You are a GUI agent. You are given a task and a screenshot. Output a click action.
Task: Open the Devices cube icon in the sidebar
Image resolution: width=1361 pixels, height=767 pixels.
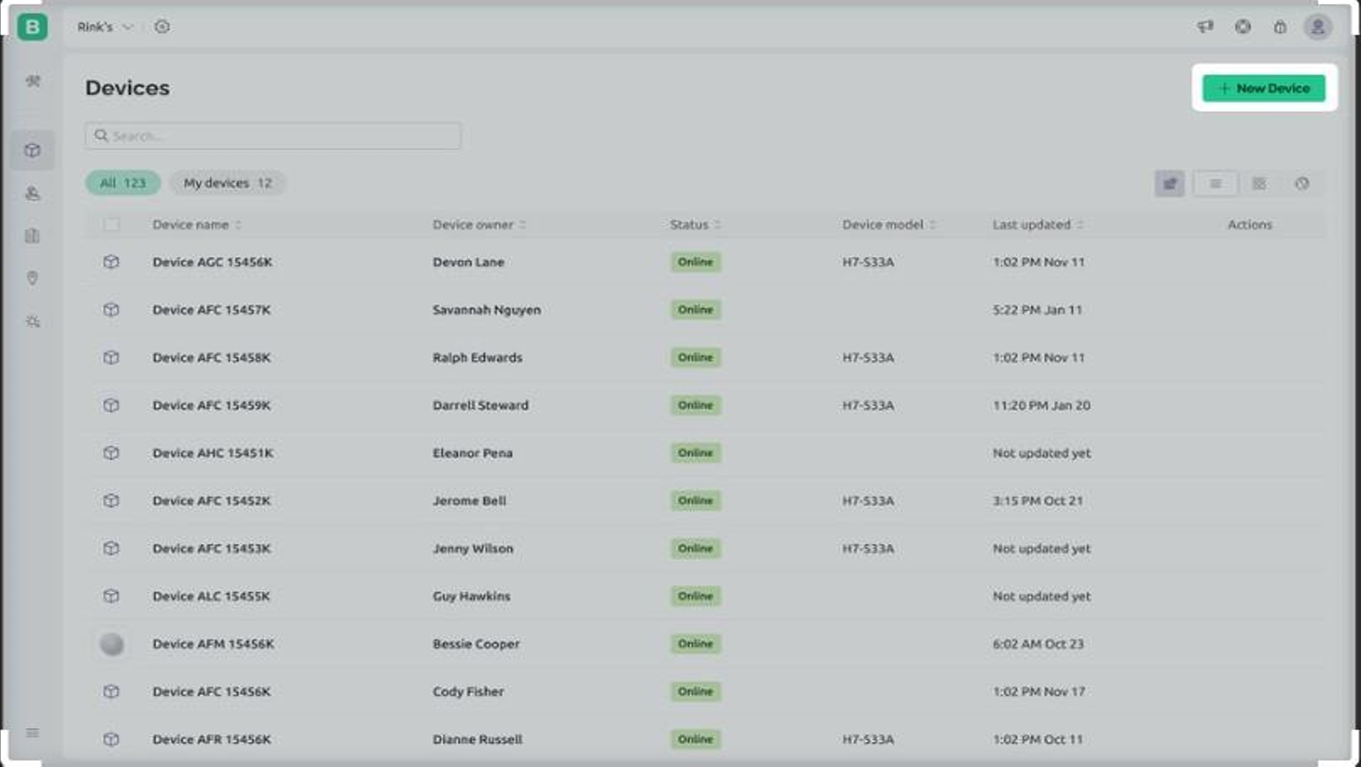click(32, 150)
